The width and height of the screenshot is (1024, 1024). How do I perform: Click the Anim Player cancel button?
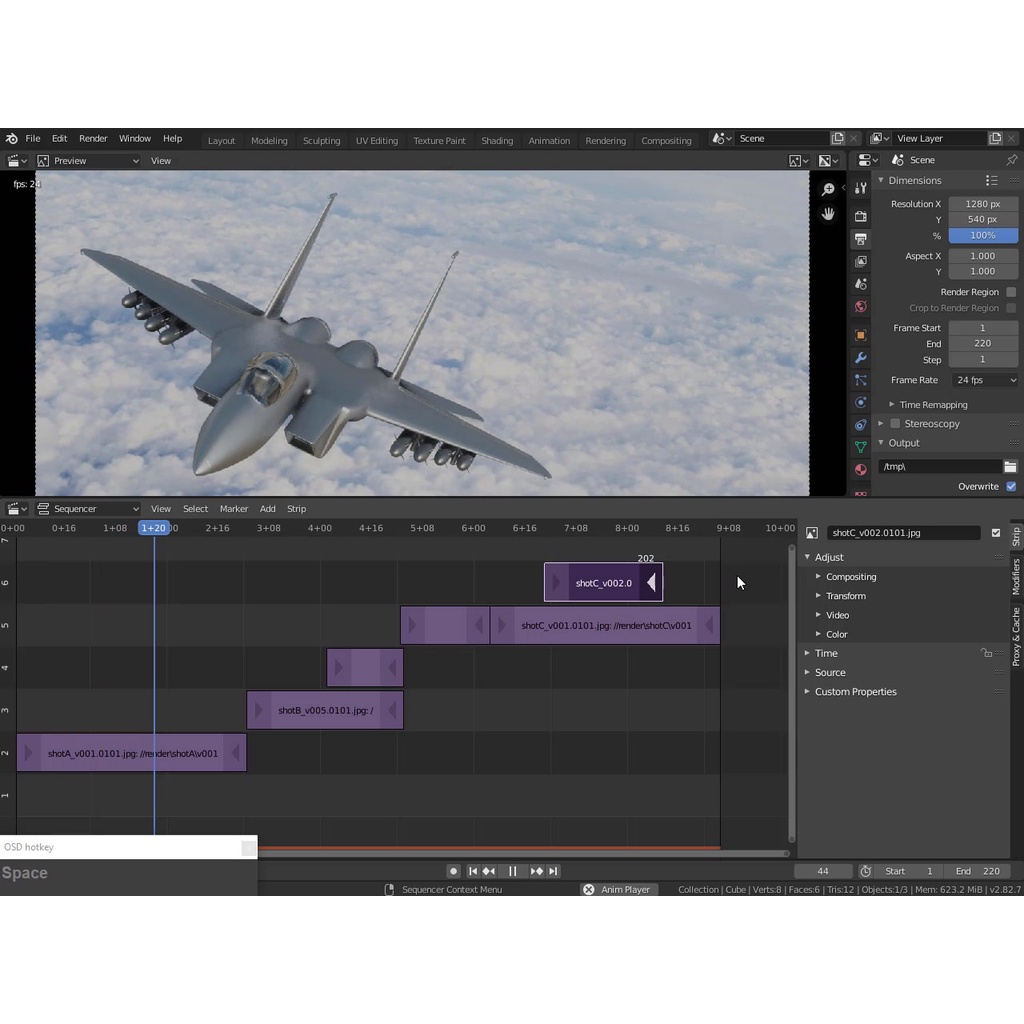click(589, 889)
